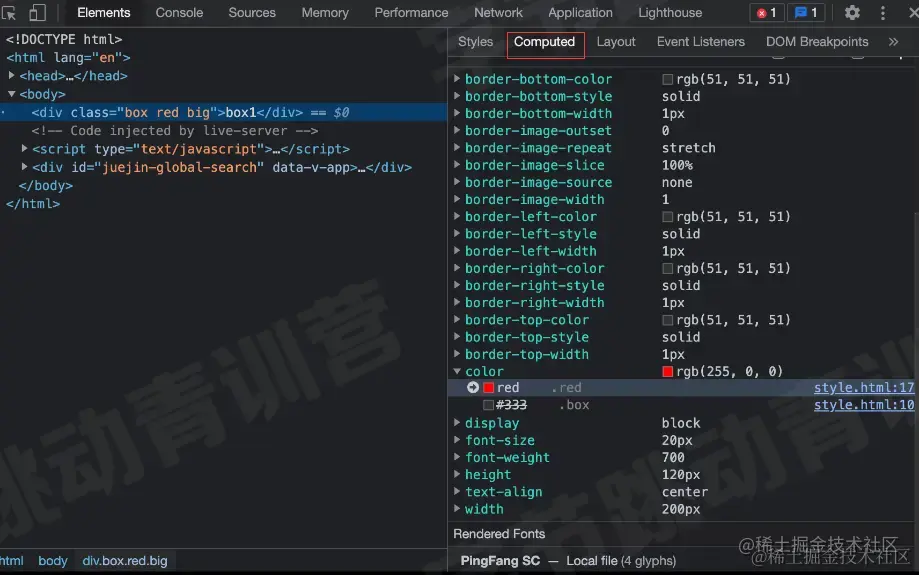
Task: Open the Performance tab
Action: [x=411, y=12]
